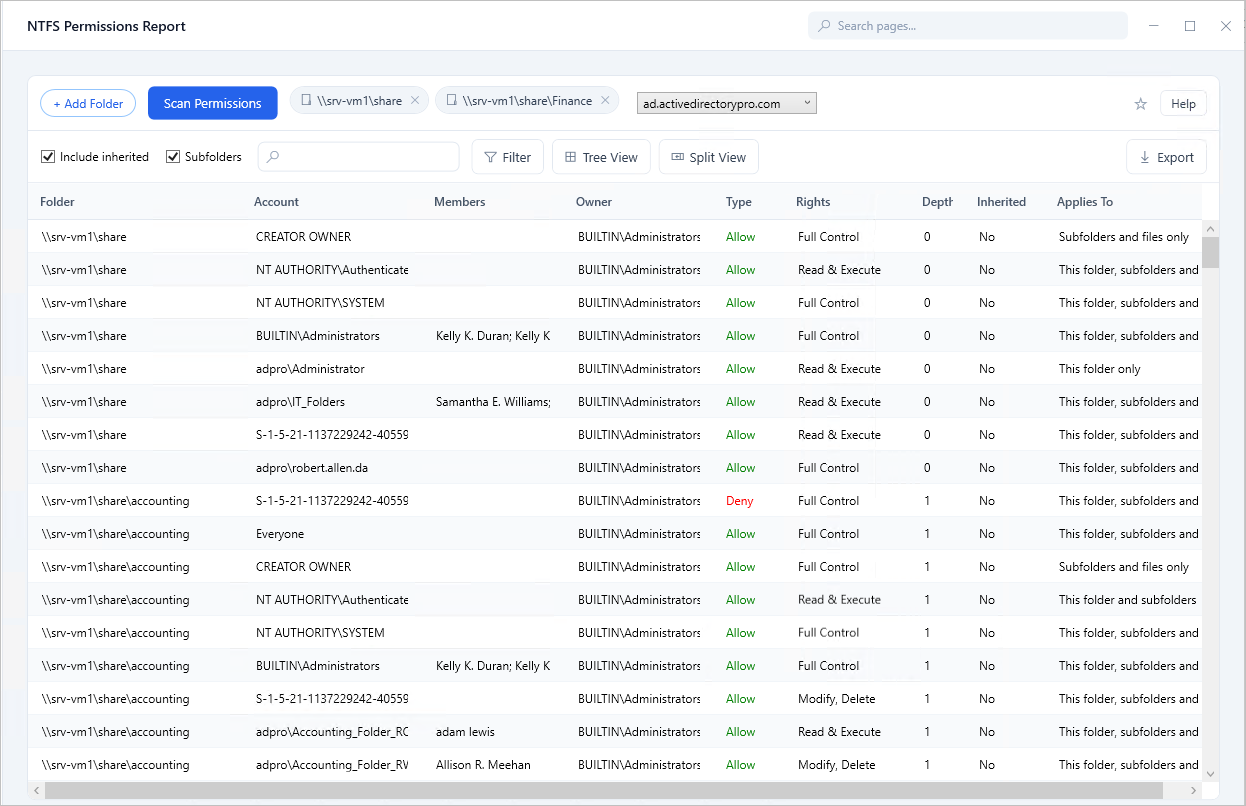
Task: Focus the Search pages field
Action: tap(968, 26)
